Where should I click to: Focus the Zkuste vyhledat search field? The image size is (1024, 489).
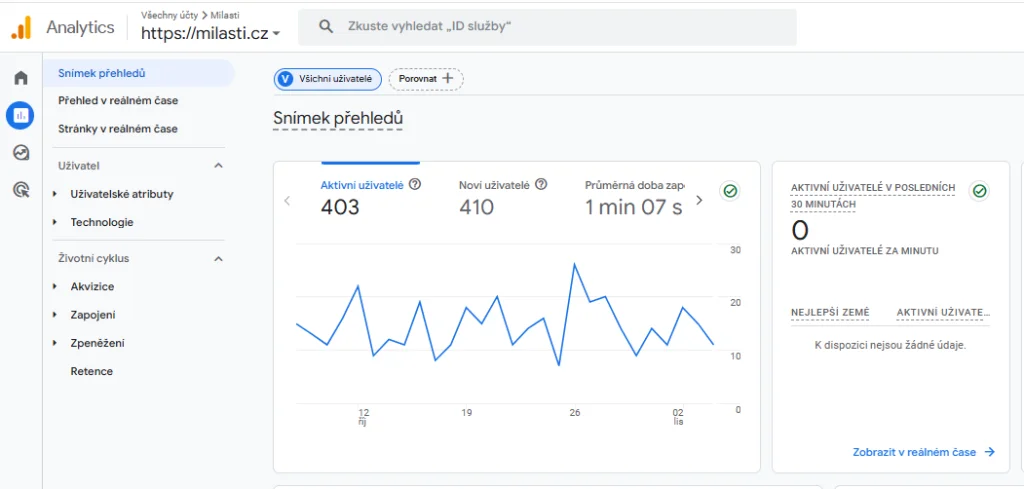547,27
